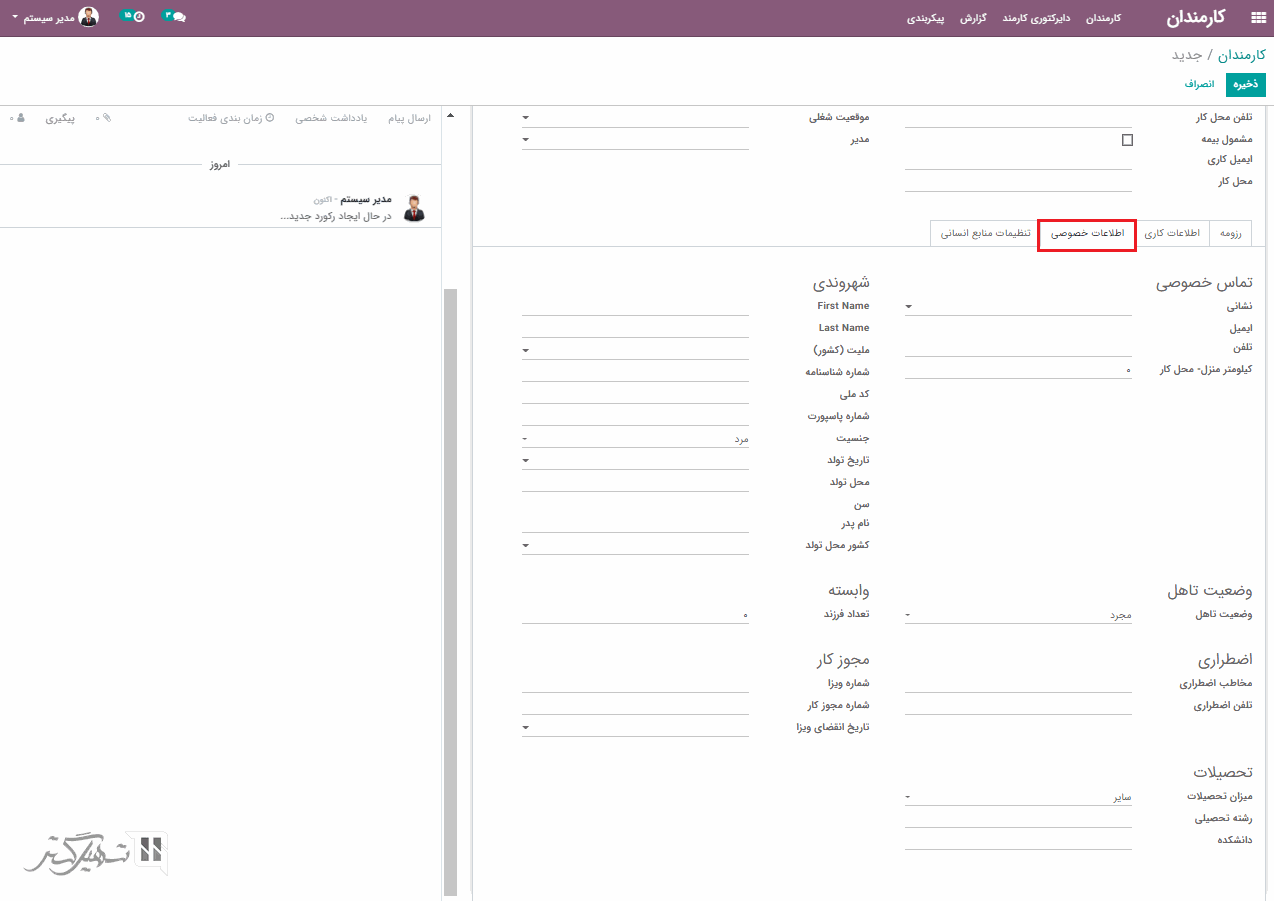Expand the جنسیت gender dropdown
The width and height of the screenshot is (1274, 901).
click(635, 439)
